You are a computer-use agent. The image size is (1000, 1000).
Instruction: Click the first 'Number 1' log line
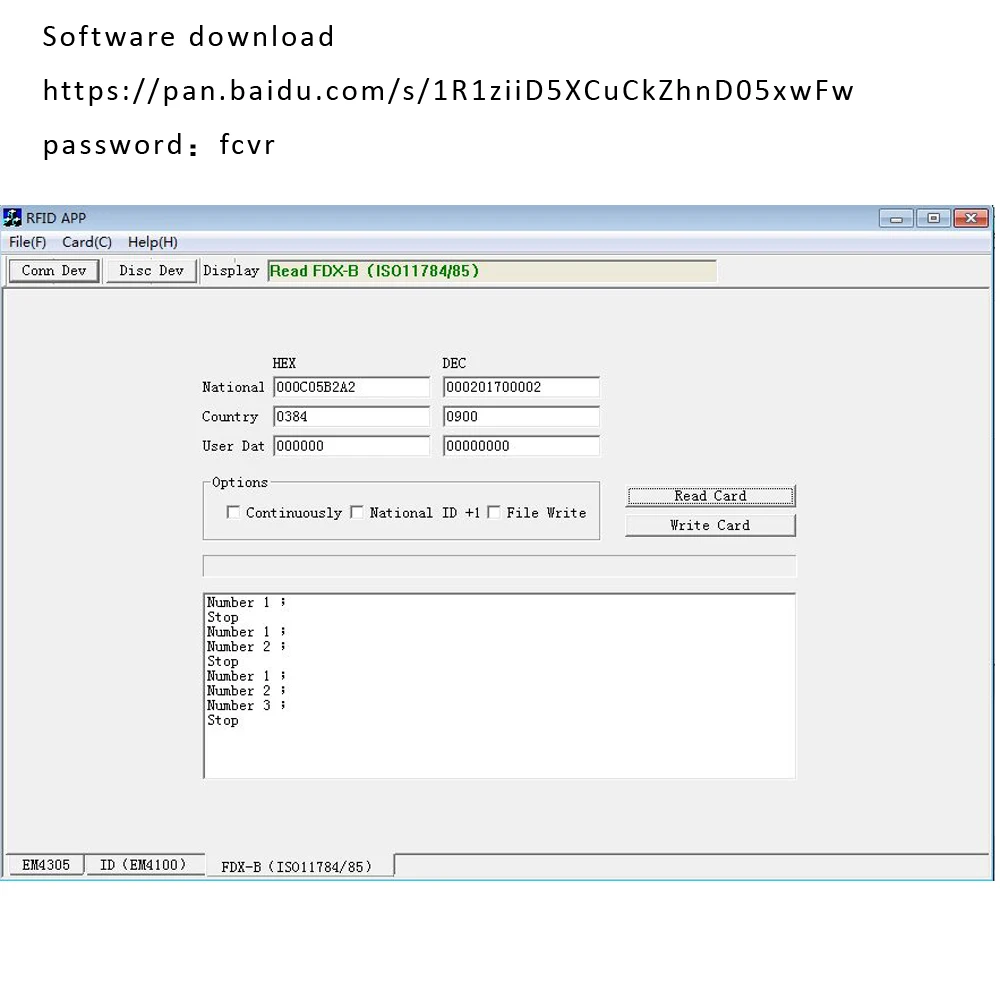point(246,602)
